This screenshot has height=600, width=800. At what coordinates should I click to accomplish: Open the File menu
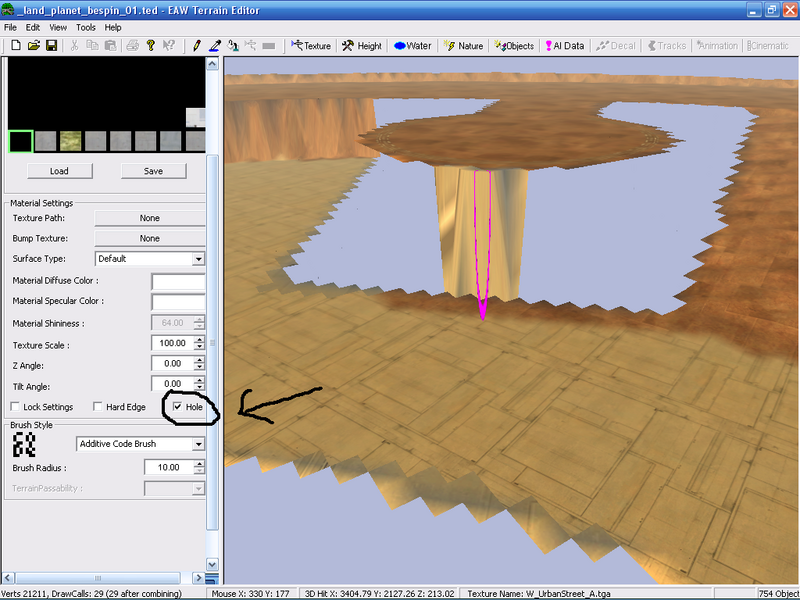click(x=10, y=28)
